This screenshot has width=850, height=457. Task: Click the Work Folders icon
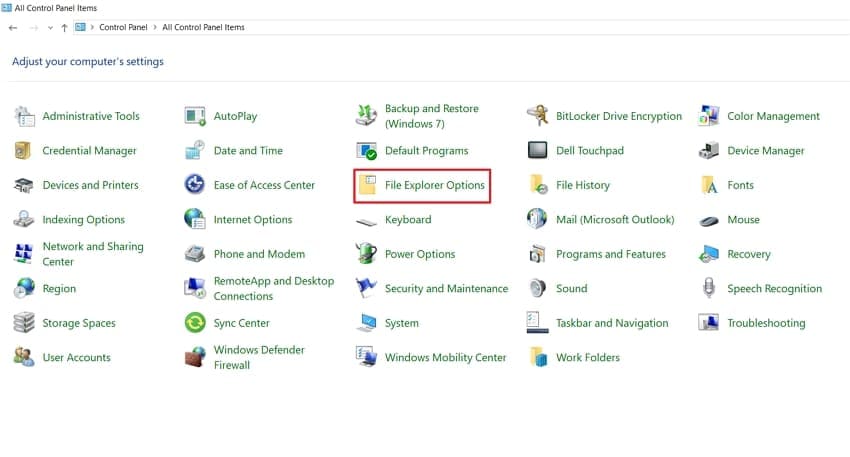[x=538, y=357]
